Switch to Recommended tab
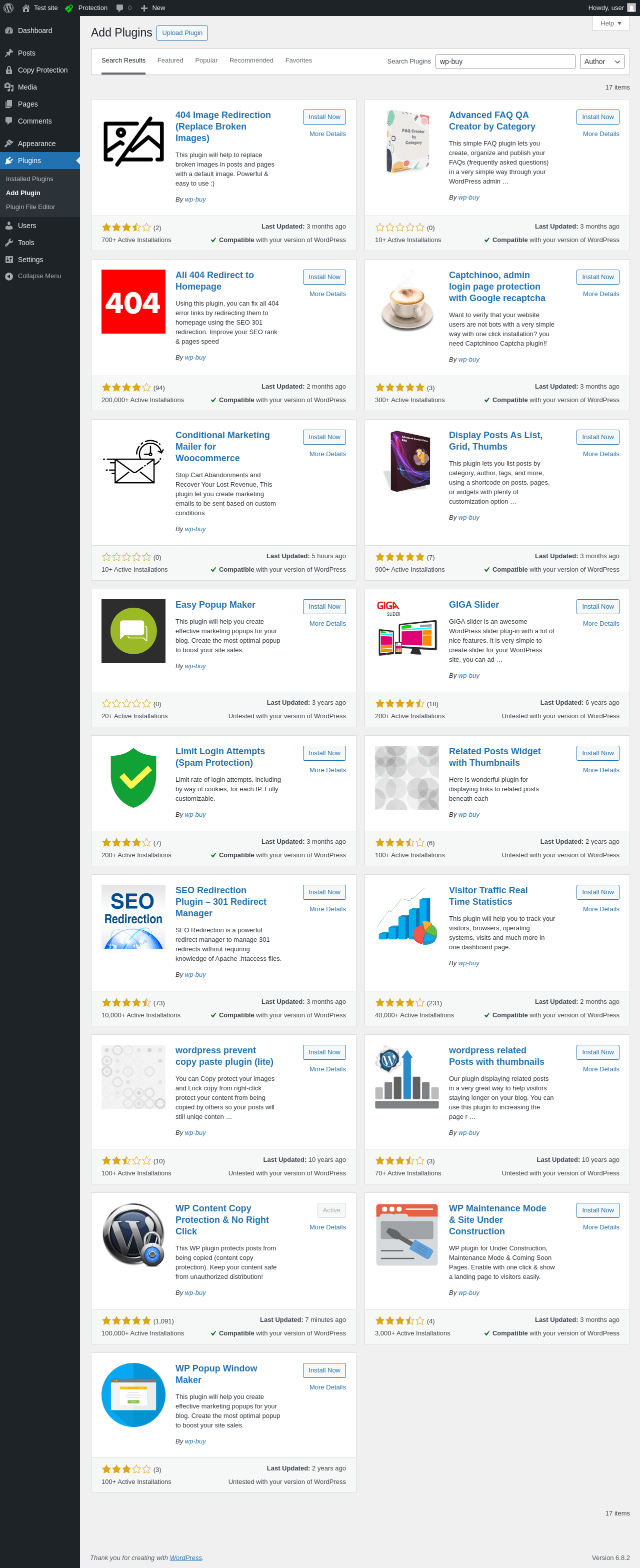The image size is (640, 1568). click(x=251, y=60)
